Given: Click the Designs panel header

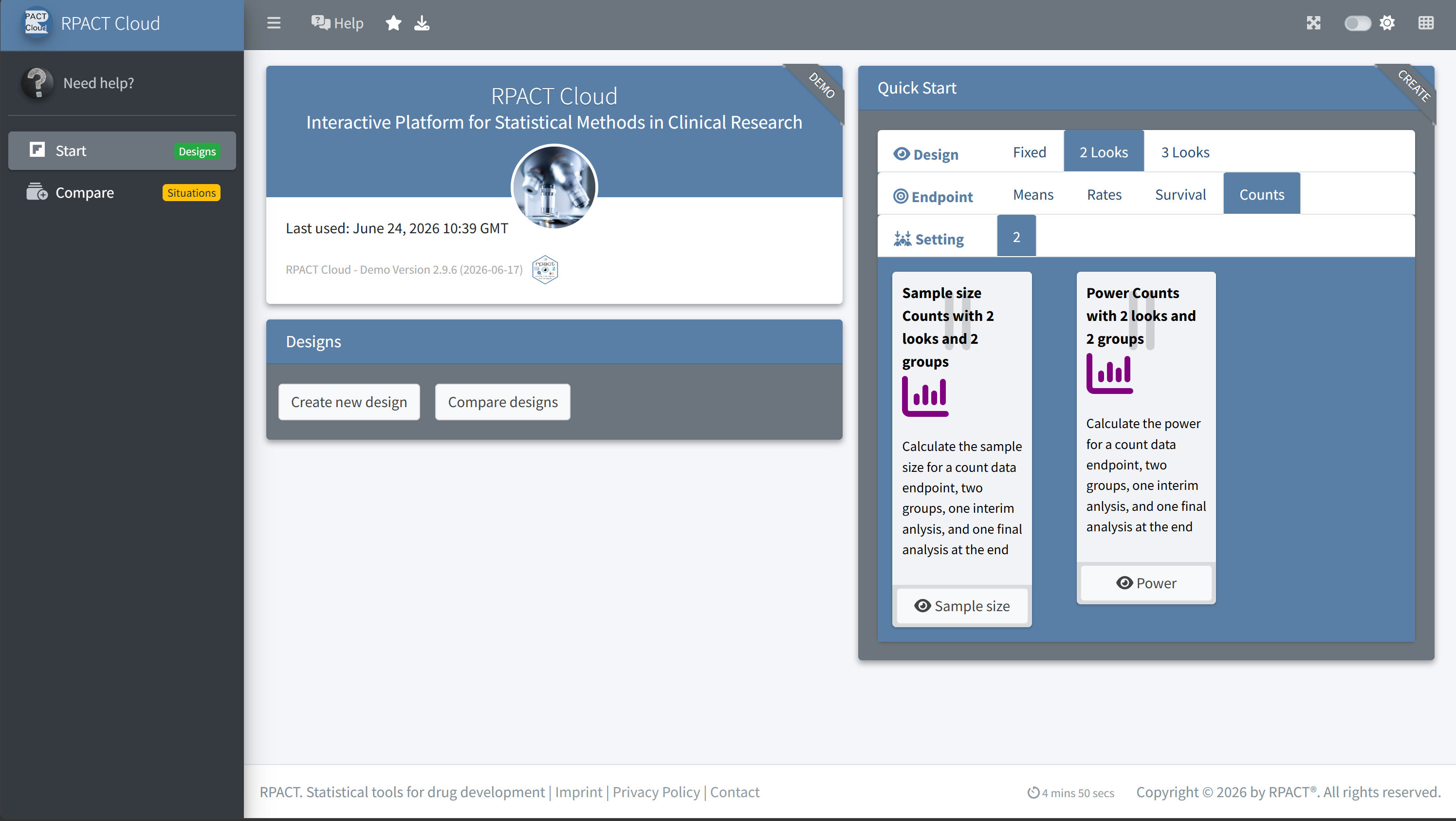Looking at the screenshot, I should pyautogui.click(x=554, y=341).
